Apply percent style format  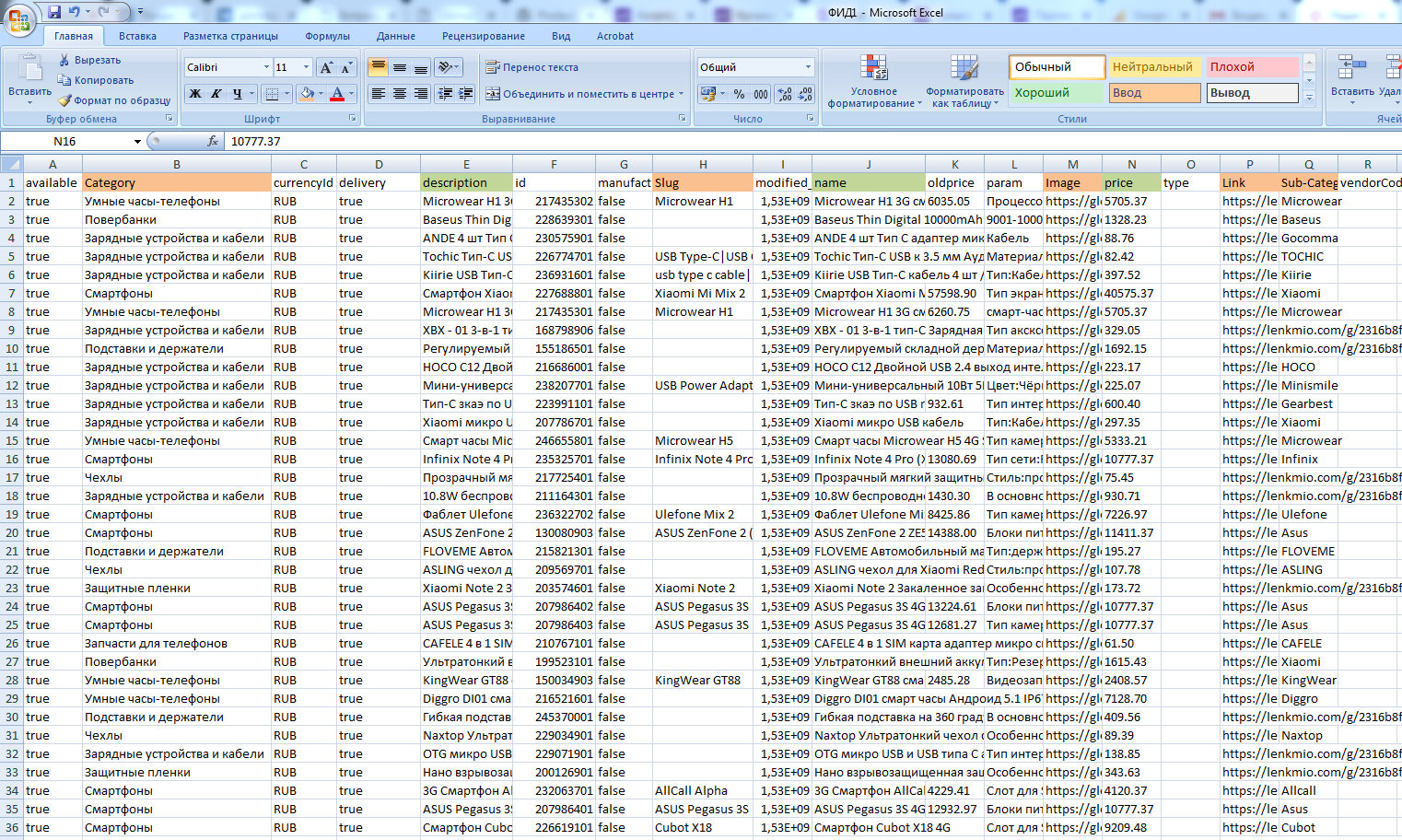739,94
